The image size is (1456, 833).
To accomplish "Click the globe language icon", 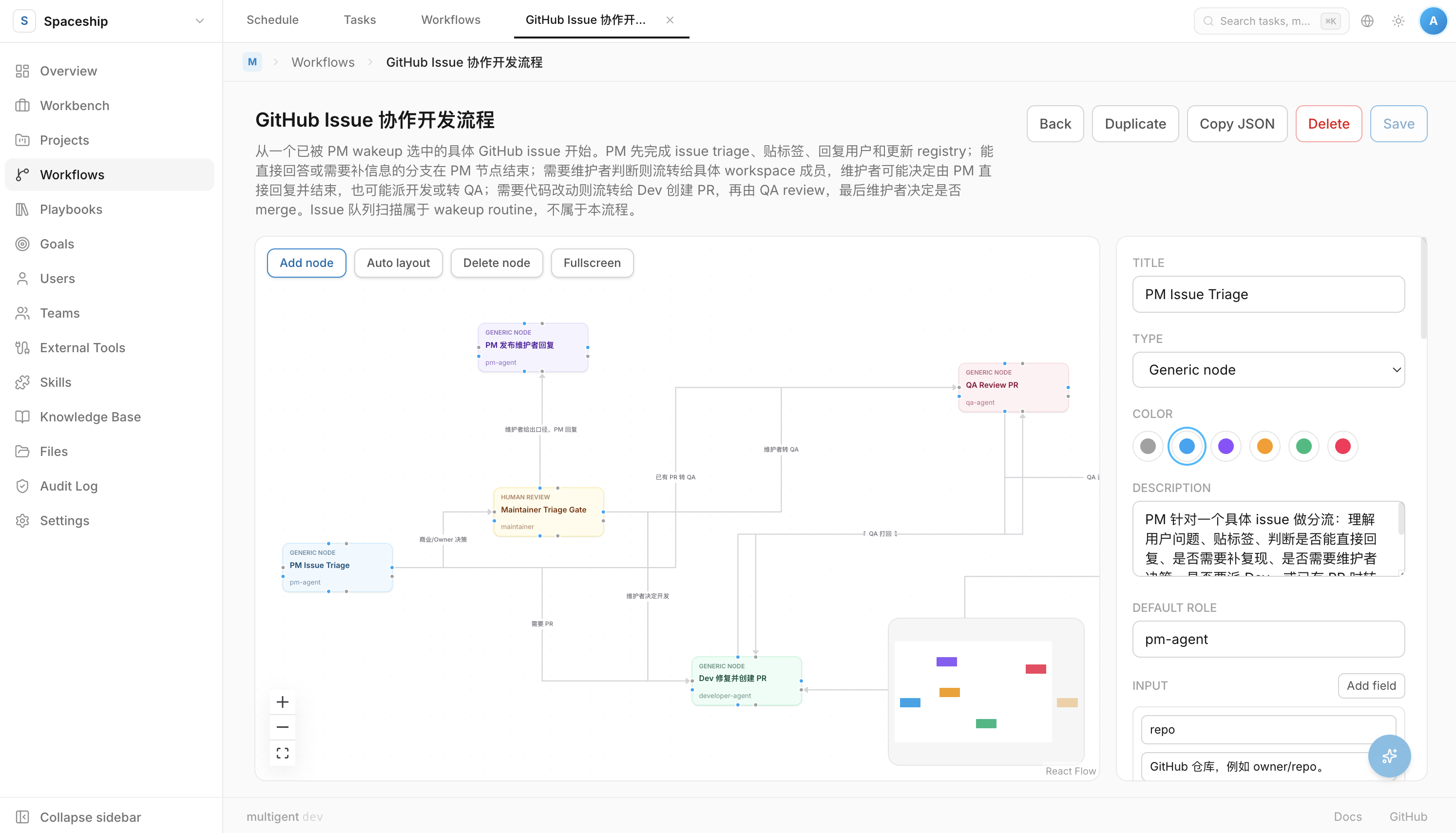I will pyautogui.click(x=1367, y=21).
